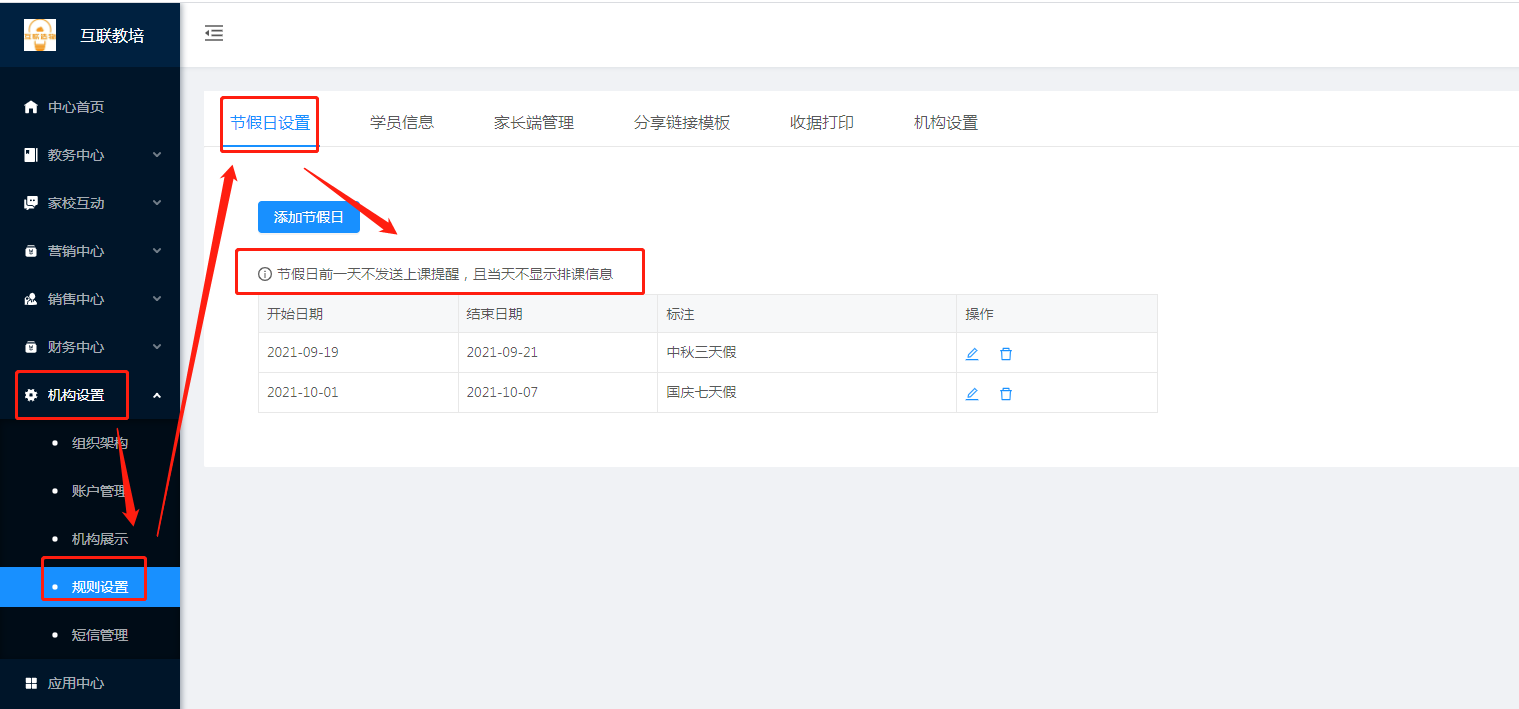Switch to the 学员信息 tab
The width and height of the screenshot is (1519, 709).
click(x=402, y=123)
